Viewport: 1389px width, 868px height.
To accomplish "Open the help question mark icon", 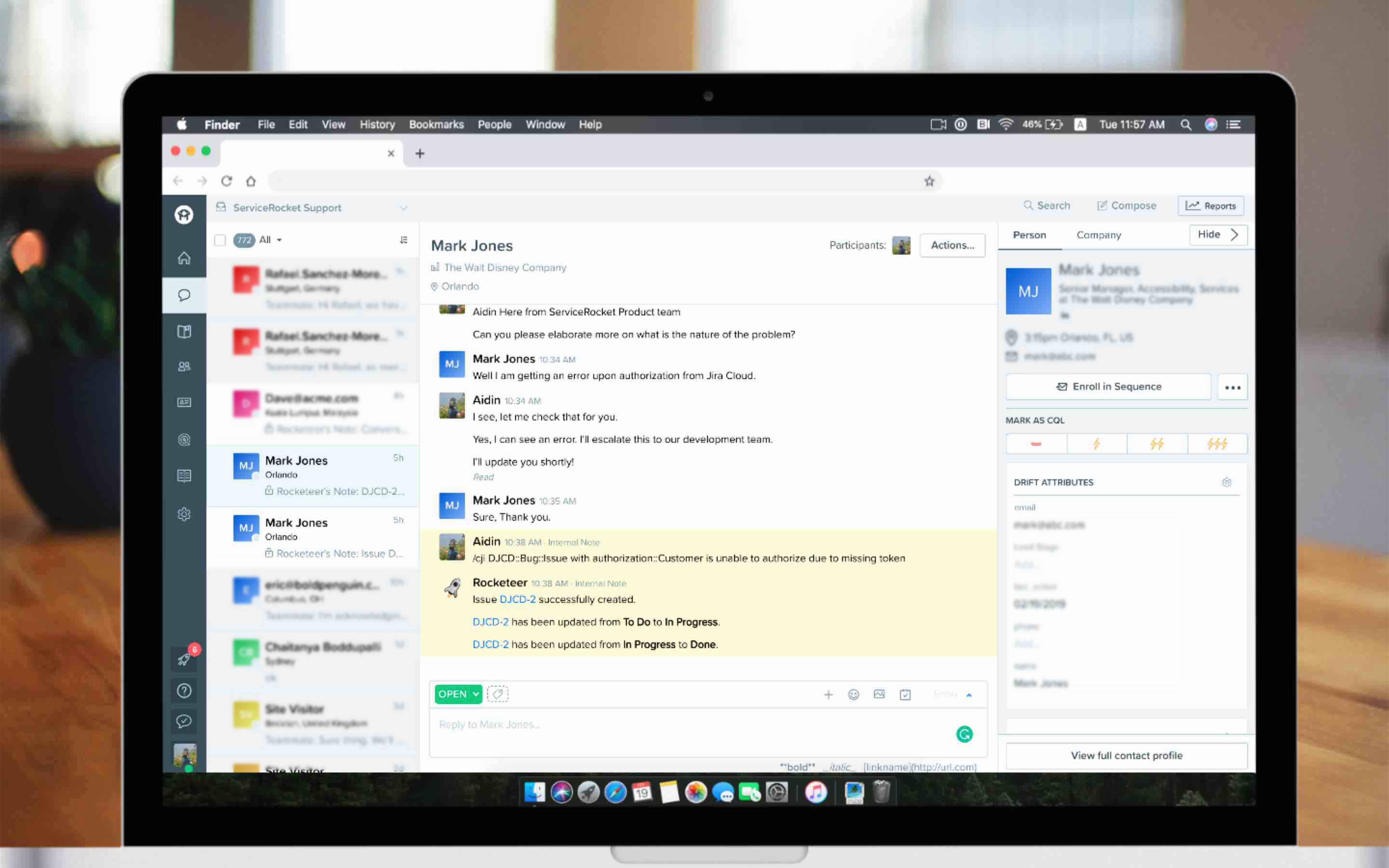I will 184,691.
